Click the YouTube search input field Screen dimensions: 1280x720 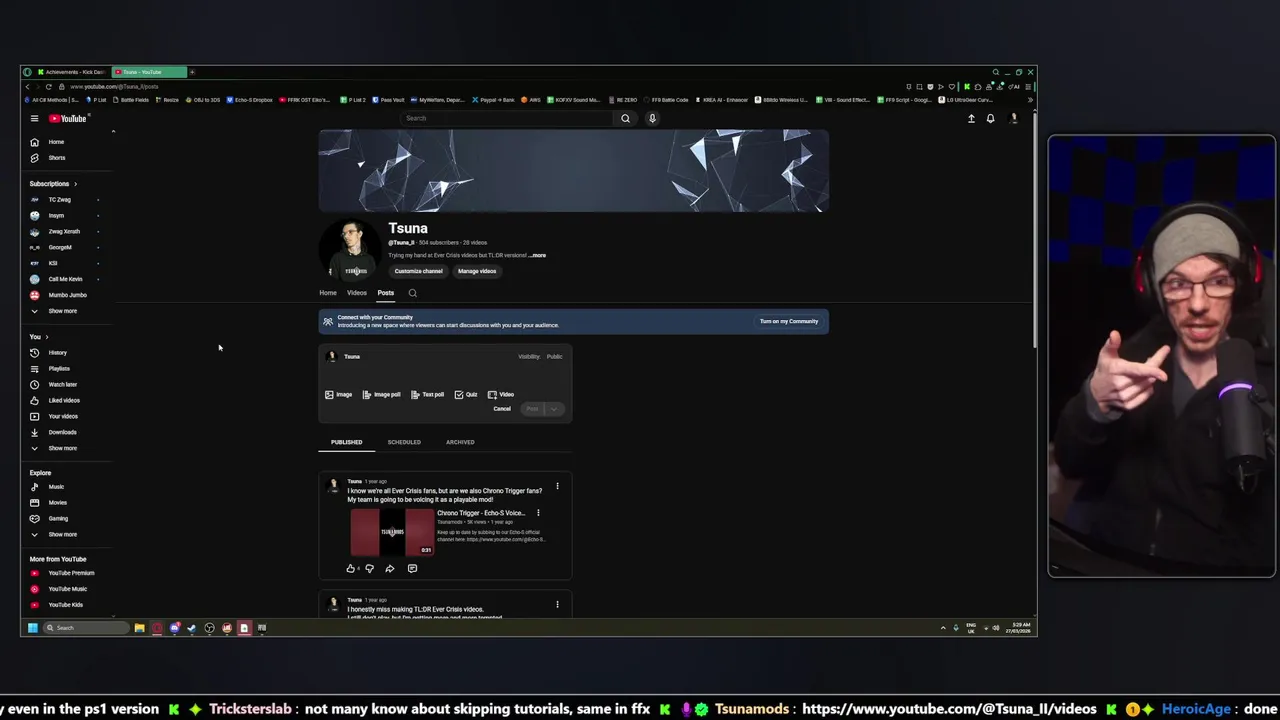pos(505,118)
